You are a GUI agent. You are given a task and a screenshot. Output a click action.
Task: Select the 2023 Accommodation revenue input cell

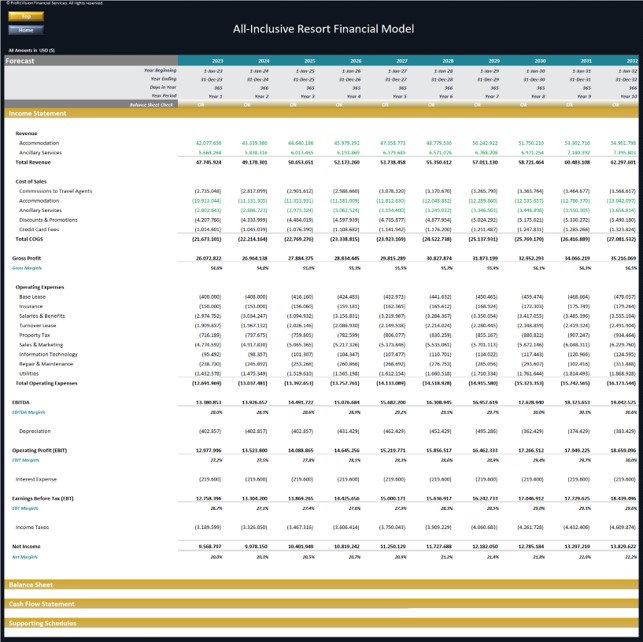208,143
